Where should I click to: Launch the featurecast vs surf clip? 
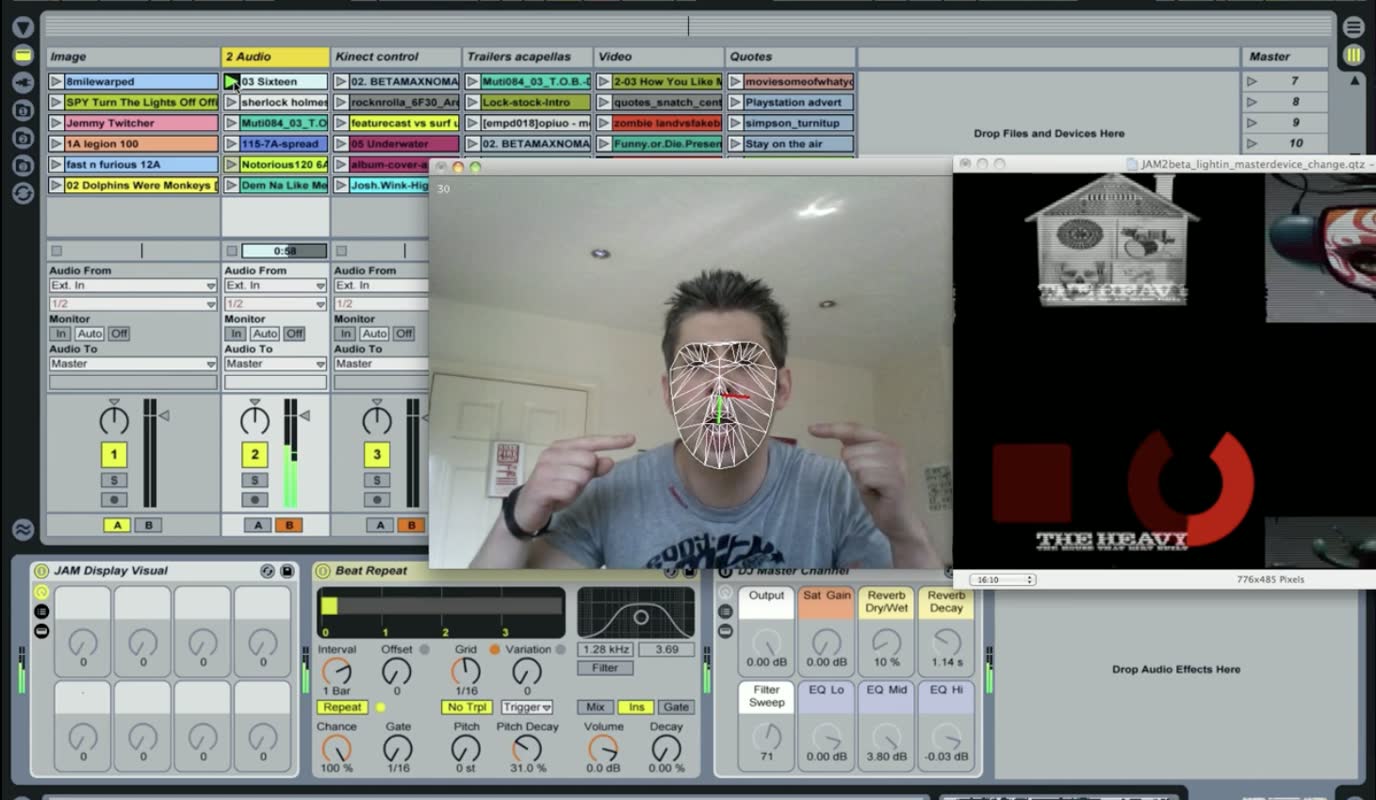(x=341, y=123)
